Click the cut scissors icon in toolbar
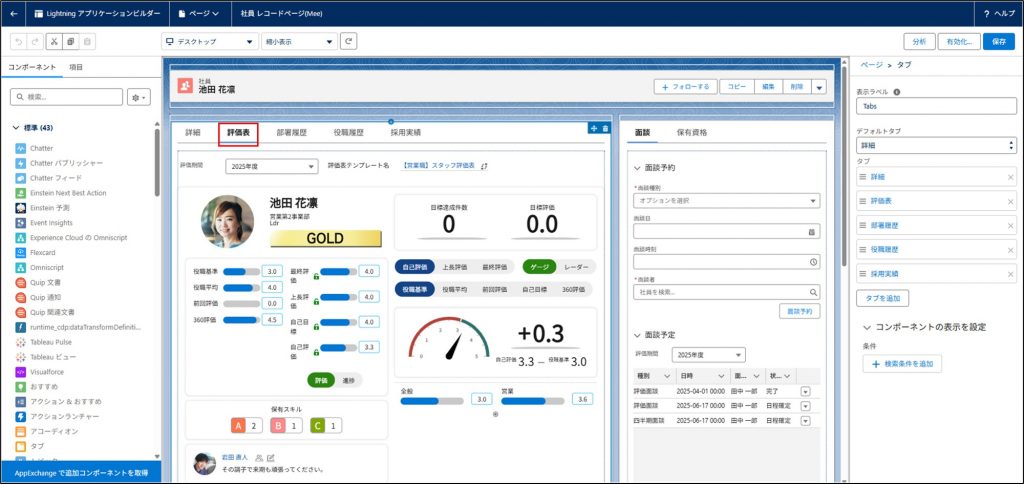 (54, 41)
